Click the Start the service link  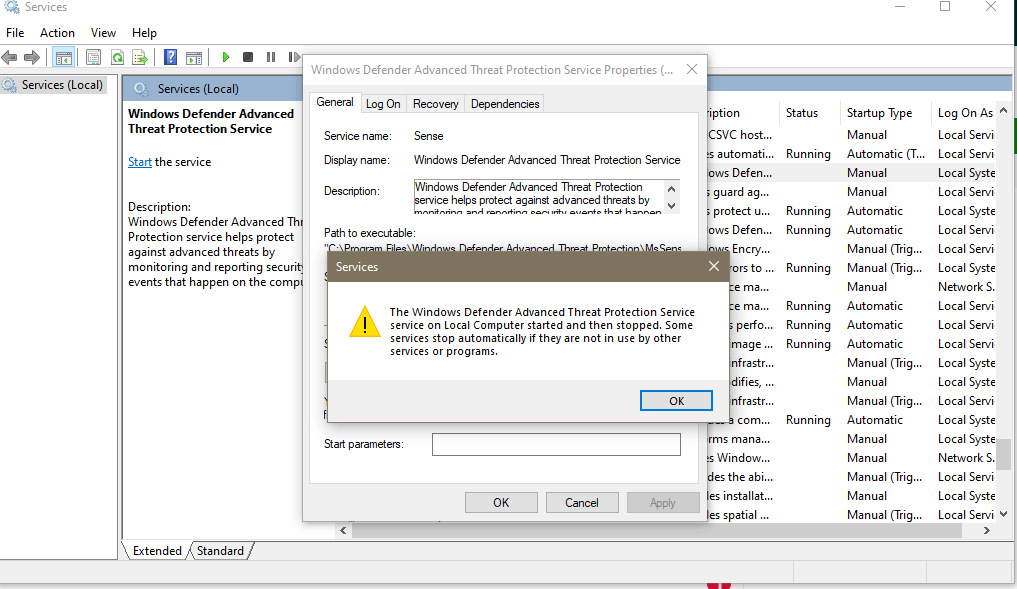(139, 162)
